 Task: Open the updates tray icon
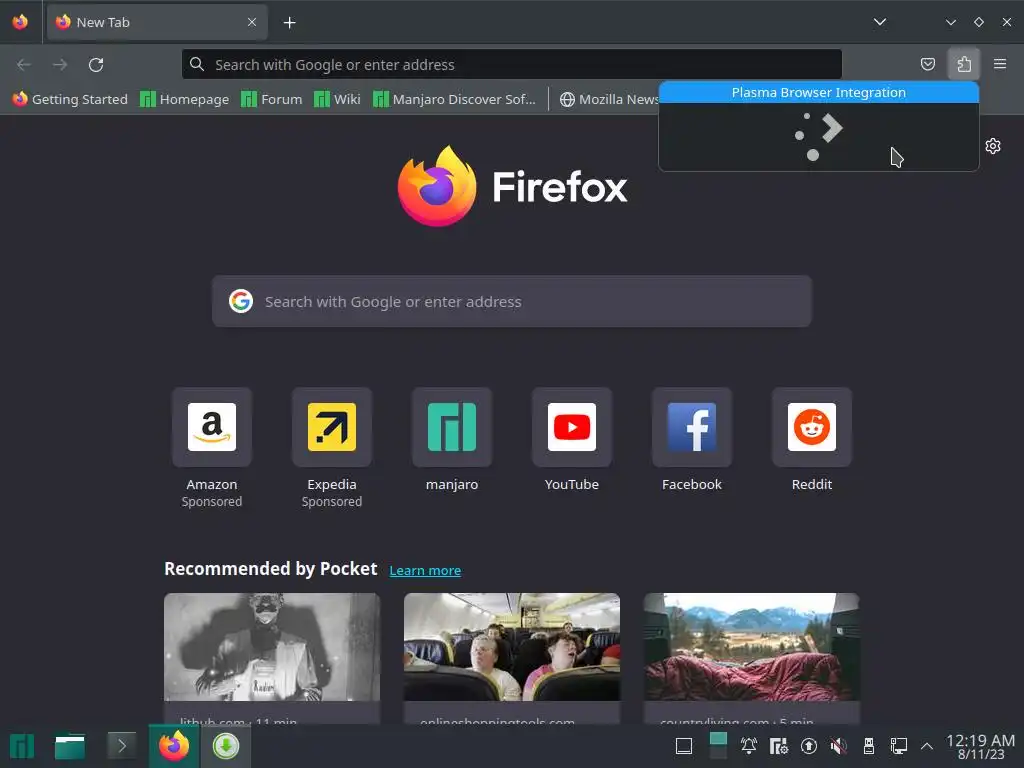pyautogui.click(x=808, y=746)
